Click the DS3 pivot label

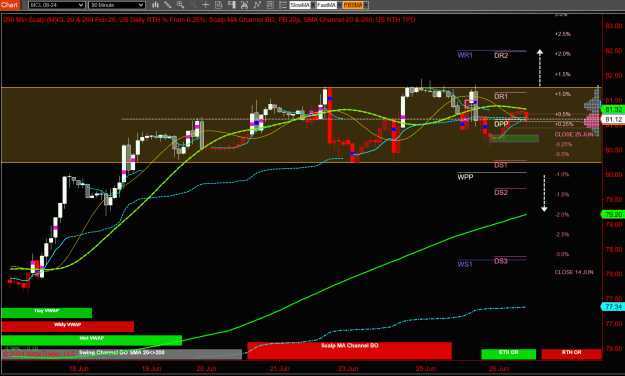click(x=501, y=261)
